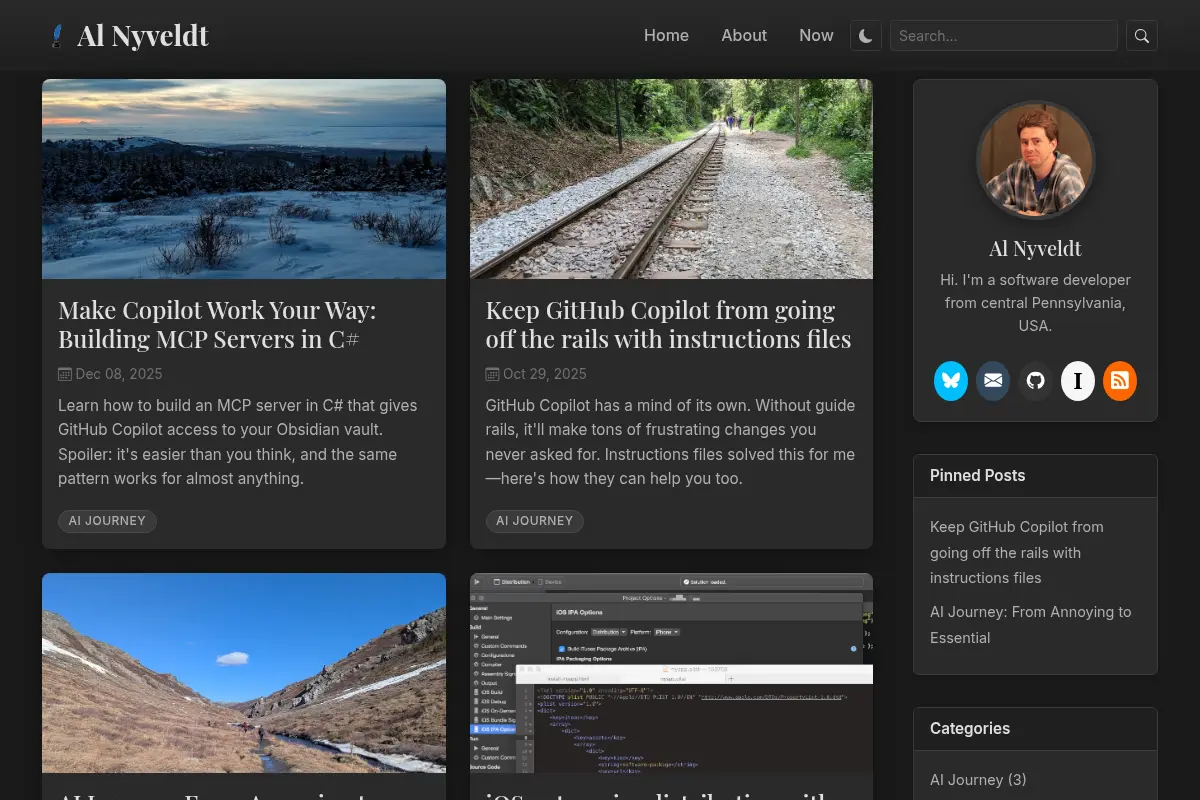
Task: Open 'Make Copilot Work Your Way' post title
Action: tap(217, 324)
